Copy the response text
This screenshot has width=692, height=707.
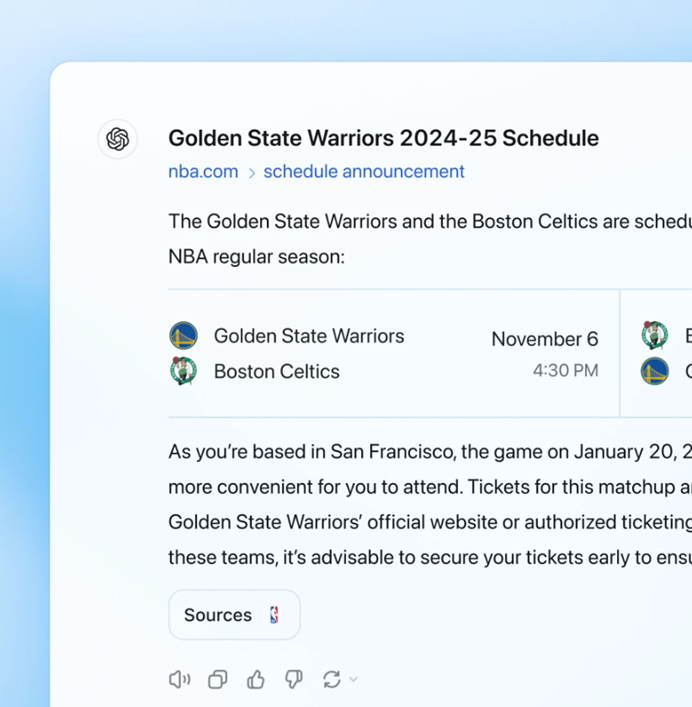[217, 680]
